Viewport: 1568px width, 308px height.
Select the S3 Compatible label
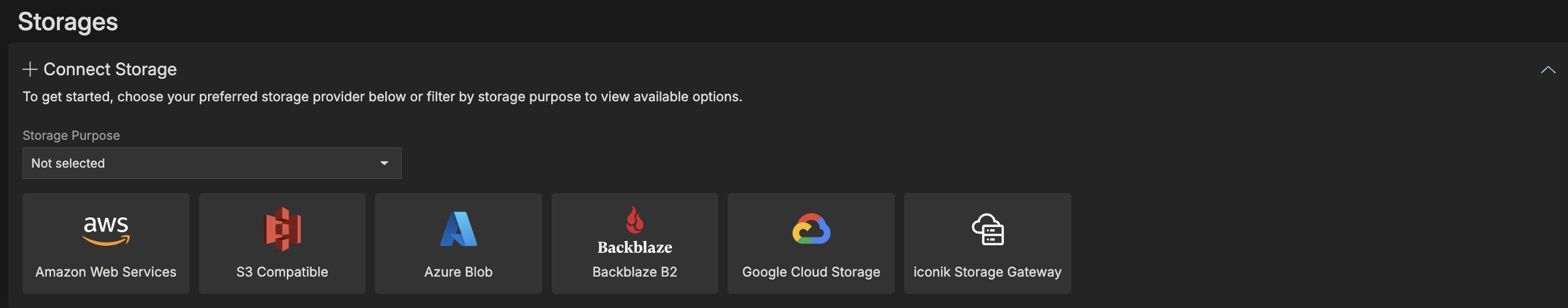(x=283, y=272)
